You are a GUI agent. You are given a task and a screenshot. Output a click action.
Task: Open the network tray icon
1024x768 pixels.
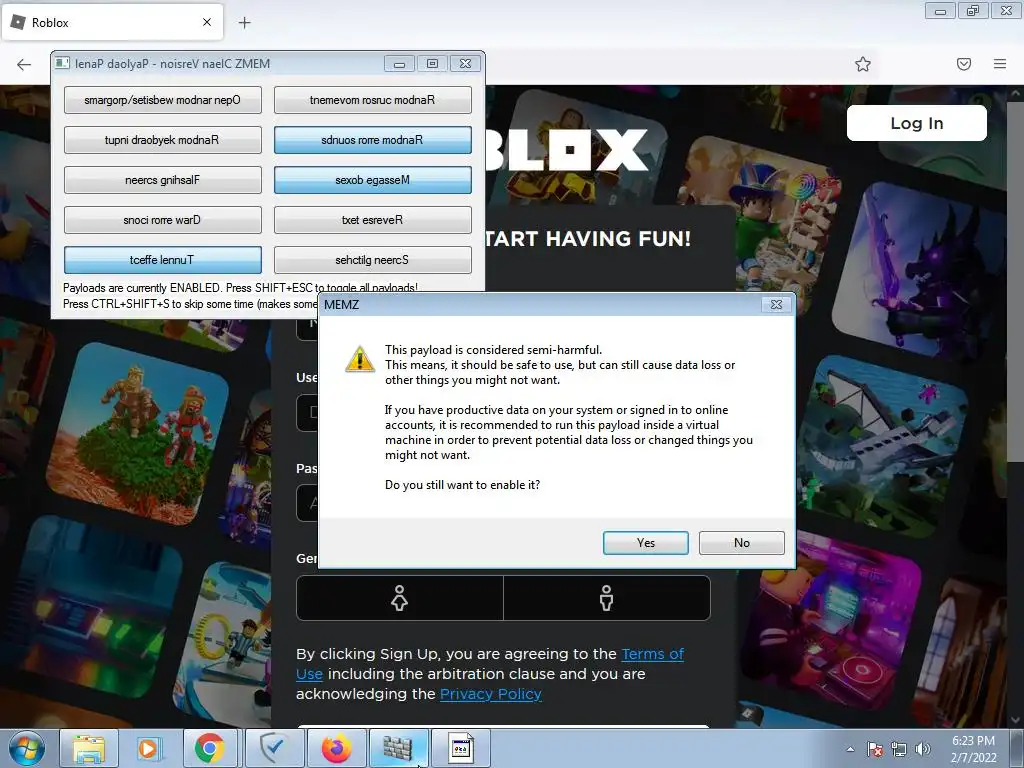899,749
